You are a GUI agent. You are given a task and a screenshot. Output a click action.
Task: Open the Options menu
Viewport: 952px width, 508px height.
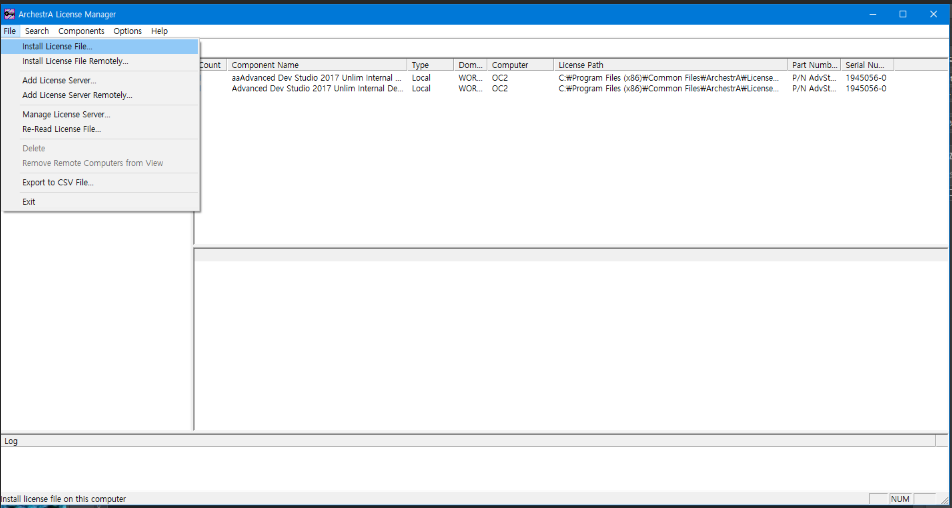[x=128, y=31]
